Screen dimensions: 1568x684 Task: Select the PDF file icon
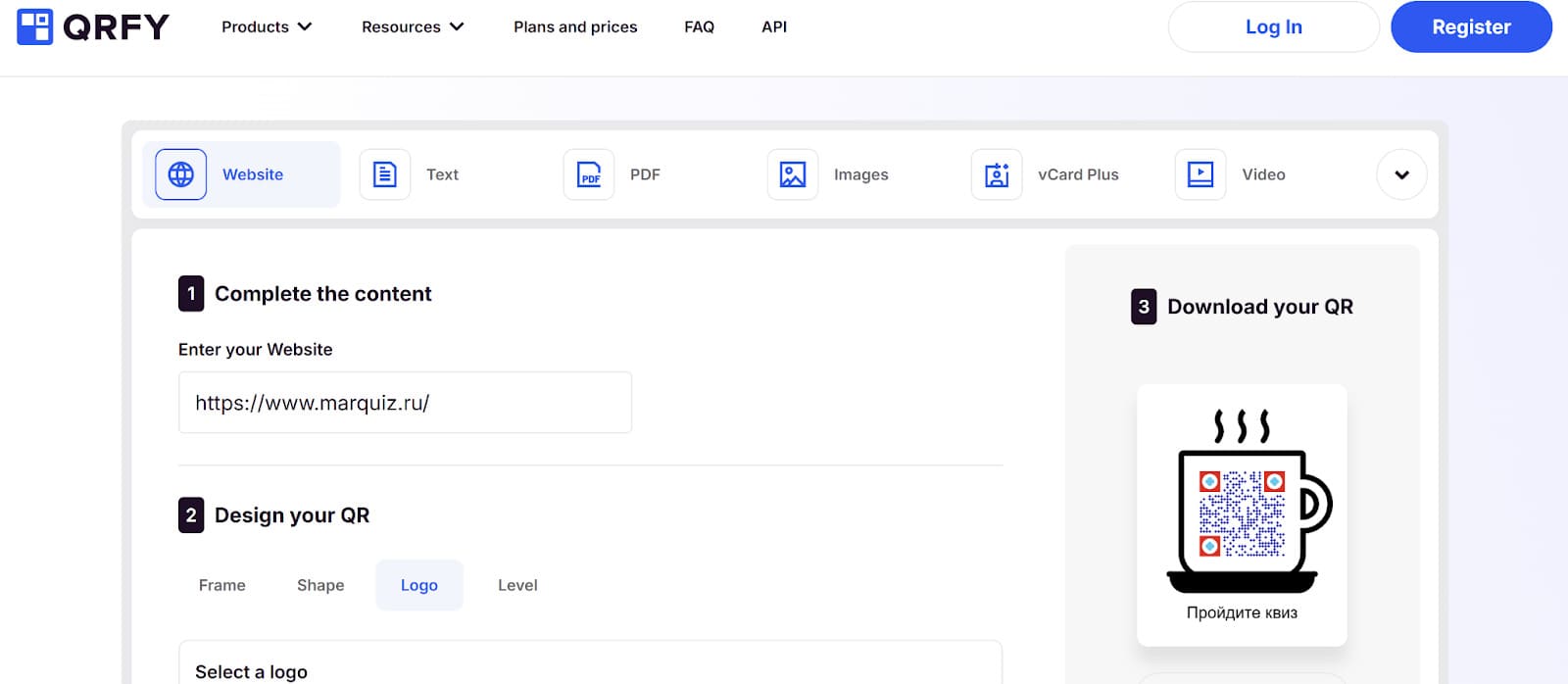[588, 174]
